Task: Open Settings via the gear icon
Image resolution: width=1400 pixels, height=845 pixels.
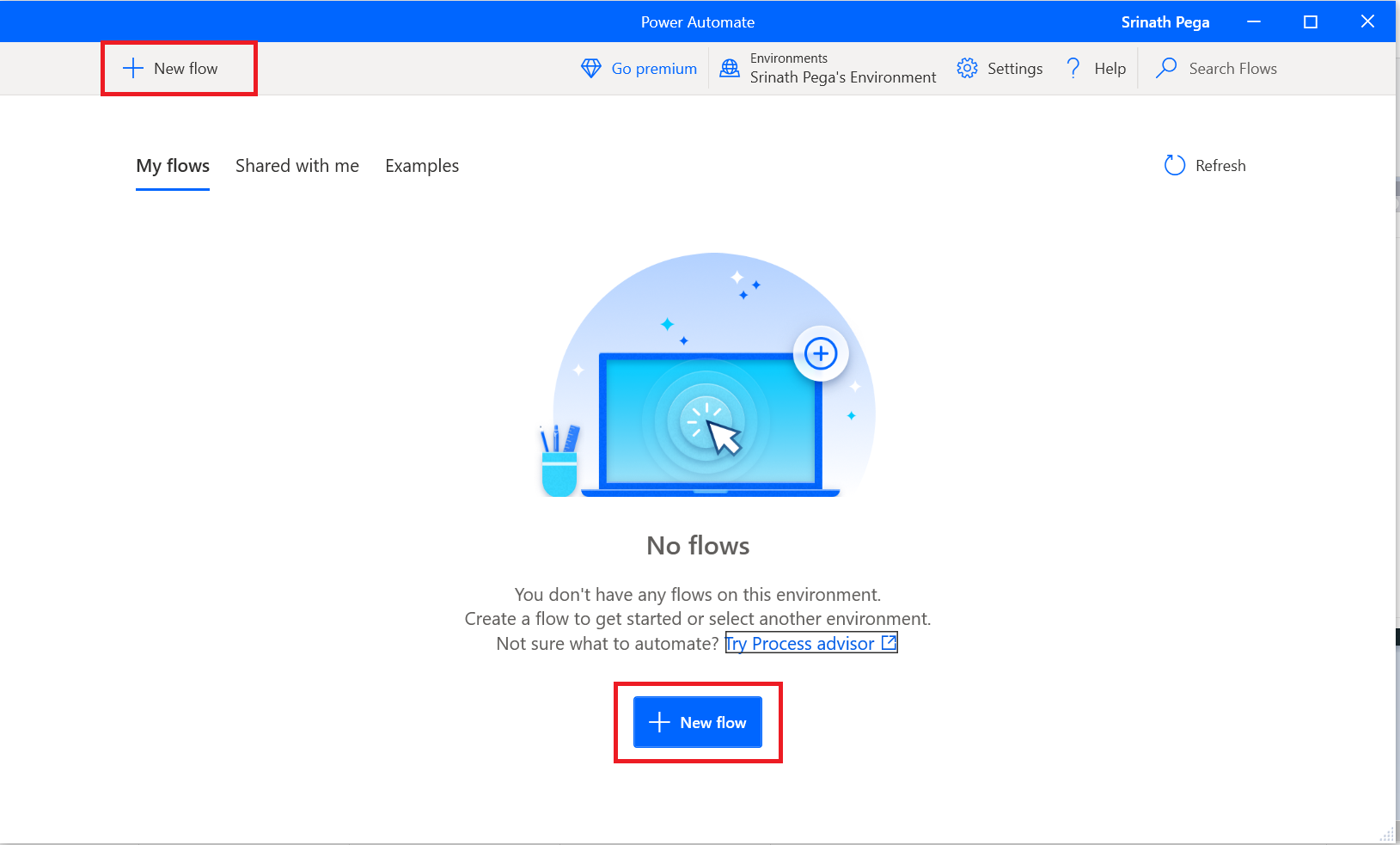Action: tap(968, 69)
